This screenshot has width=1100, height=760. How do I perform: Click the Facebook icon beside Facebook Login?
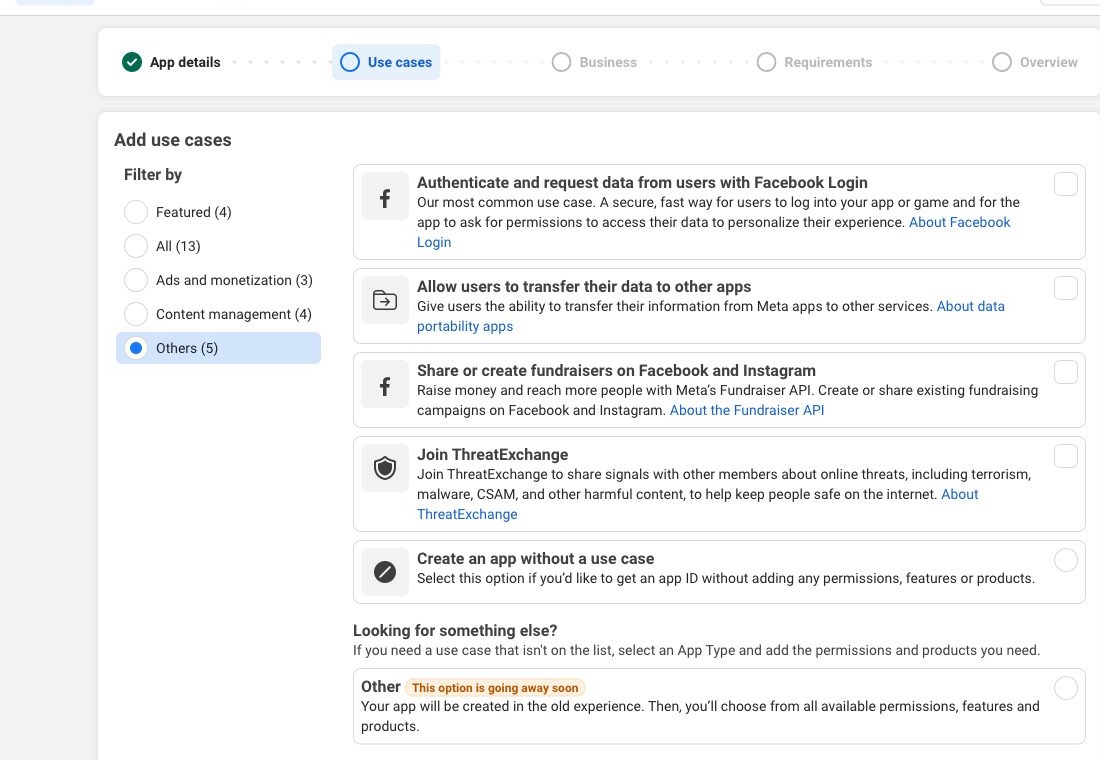pyautogui.click(x=385, y=198)
